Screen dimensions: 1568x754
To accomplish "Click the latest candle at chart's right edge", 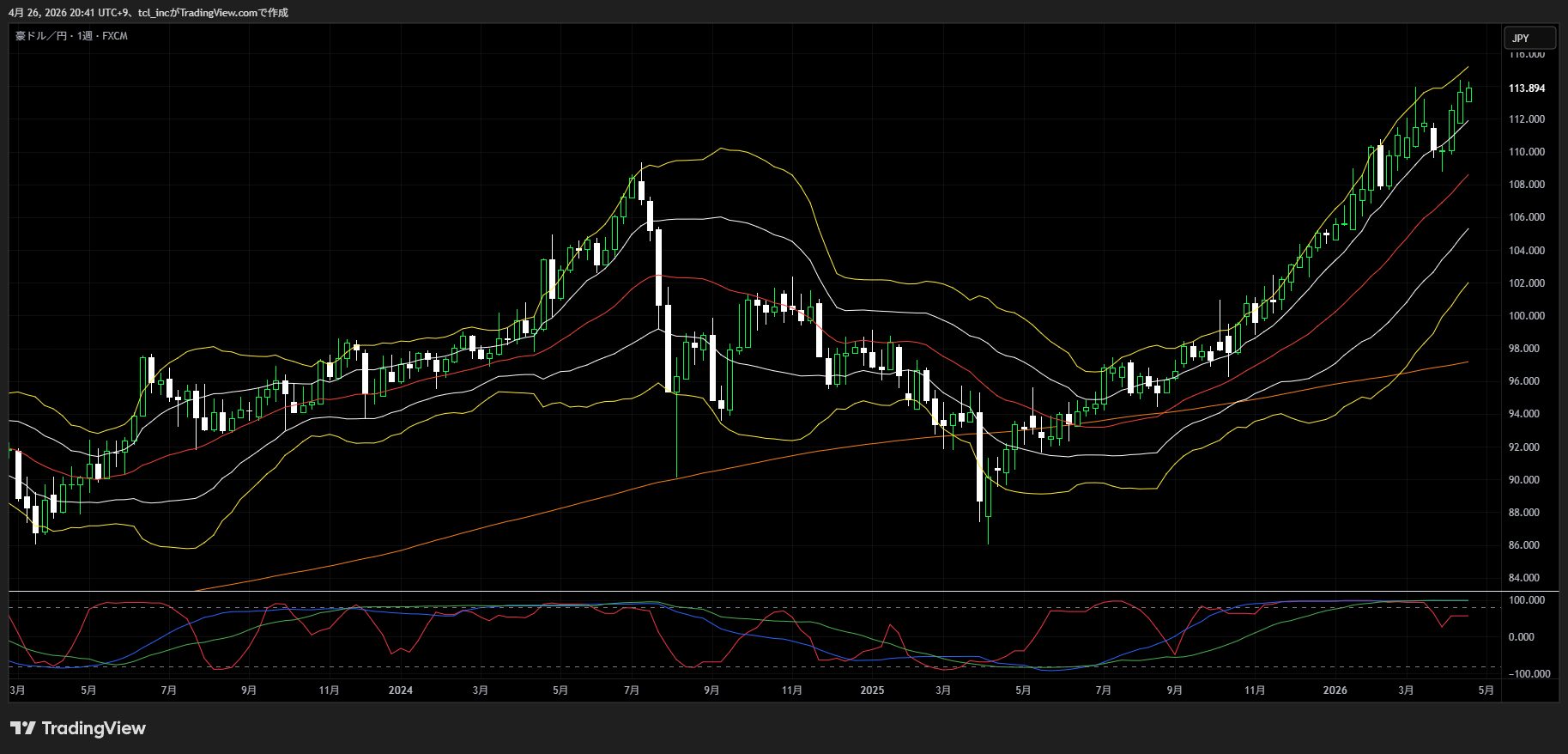I will coord(1469,94).
